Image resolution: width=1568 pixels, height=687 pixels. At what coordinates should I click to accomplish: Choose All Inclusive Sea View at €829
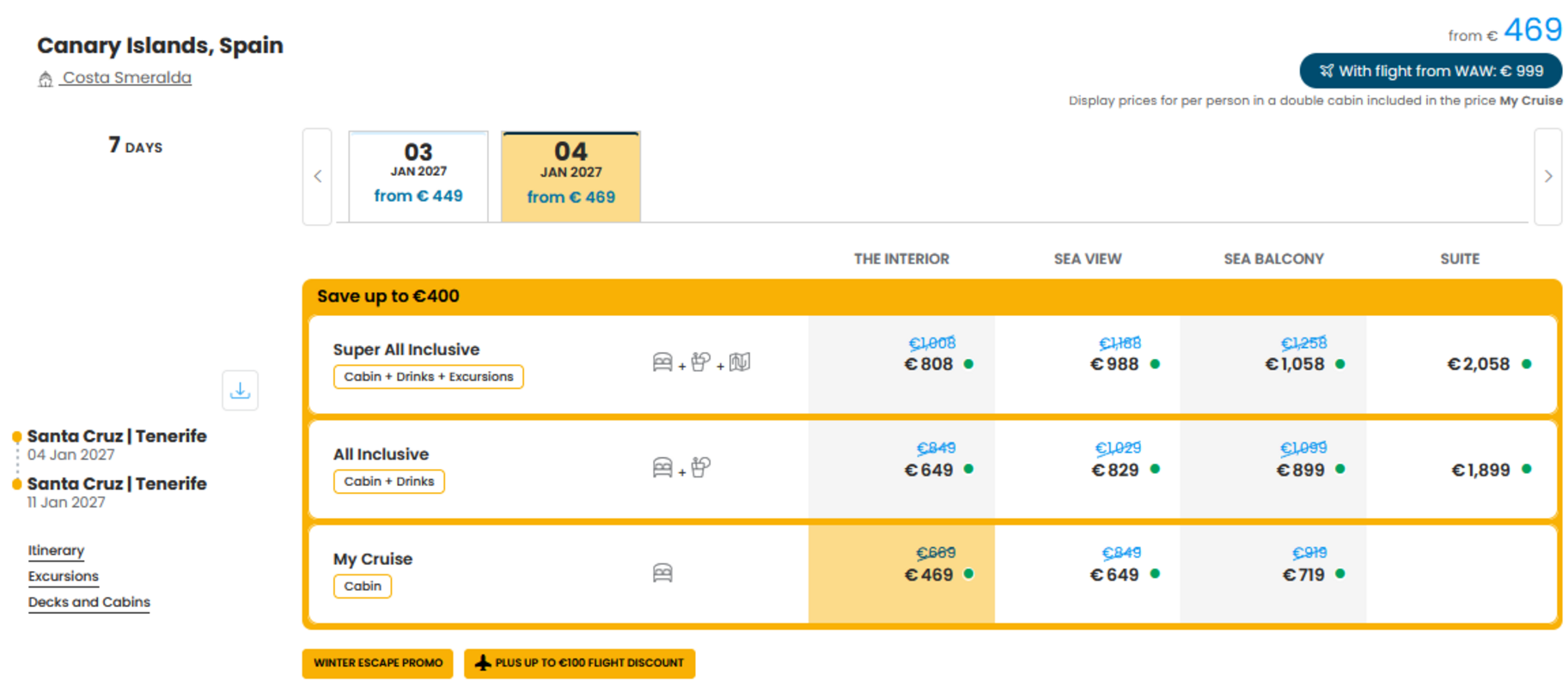[1088, 470]
